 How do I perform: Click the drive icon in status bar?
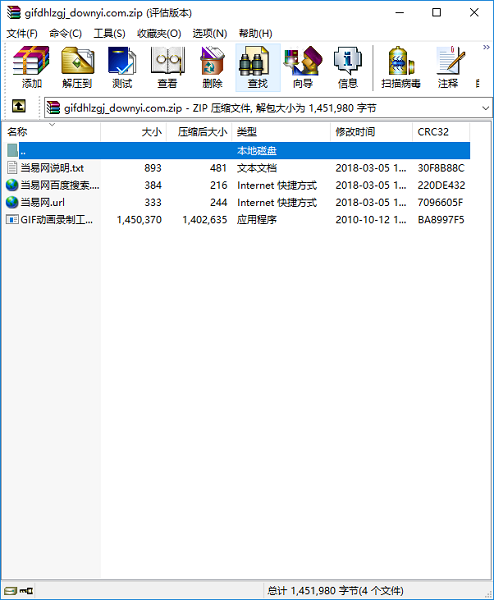pos(11,590)
